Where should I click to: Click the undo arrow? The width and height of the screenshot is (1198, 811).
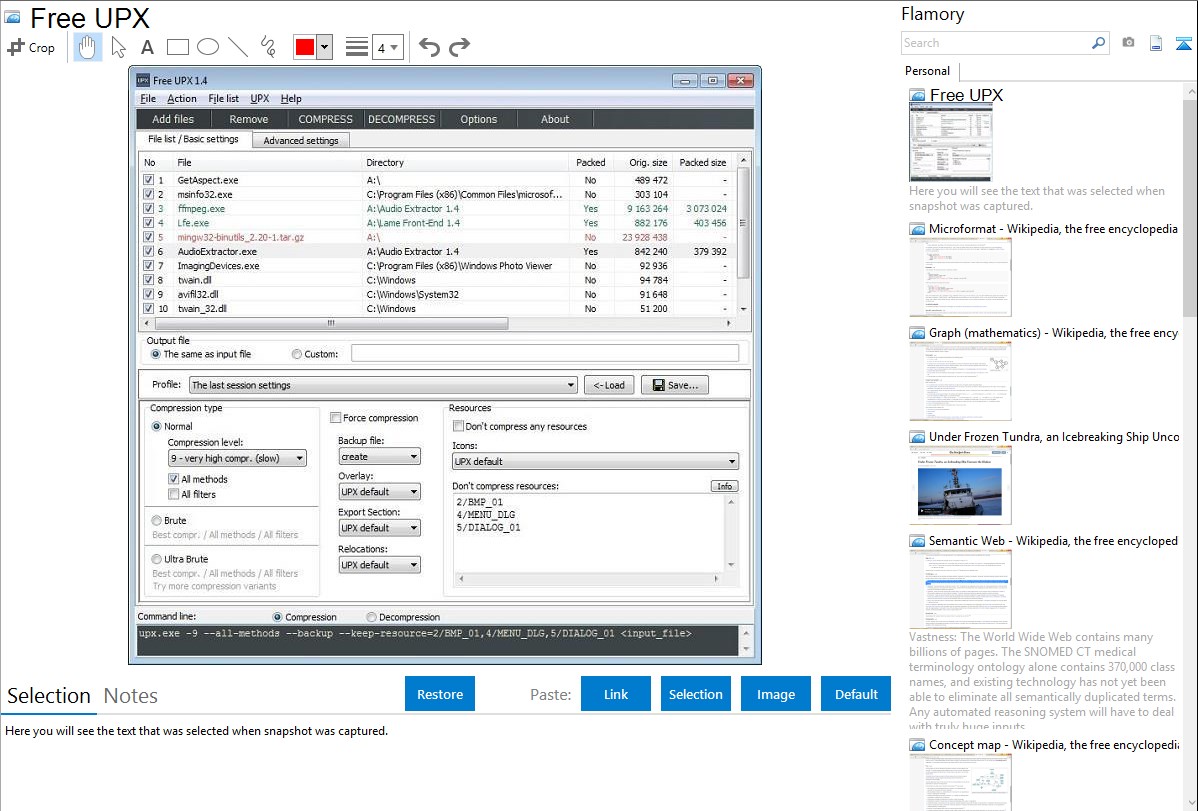coord(429,47)
